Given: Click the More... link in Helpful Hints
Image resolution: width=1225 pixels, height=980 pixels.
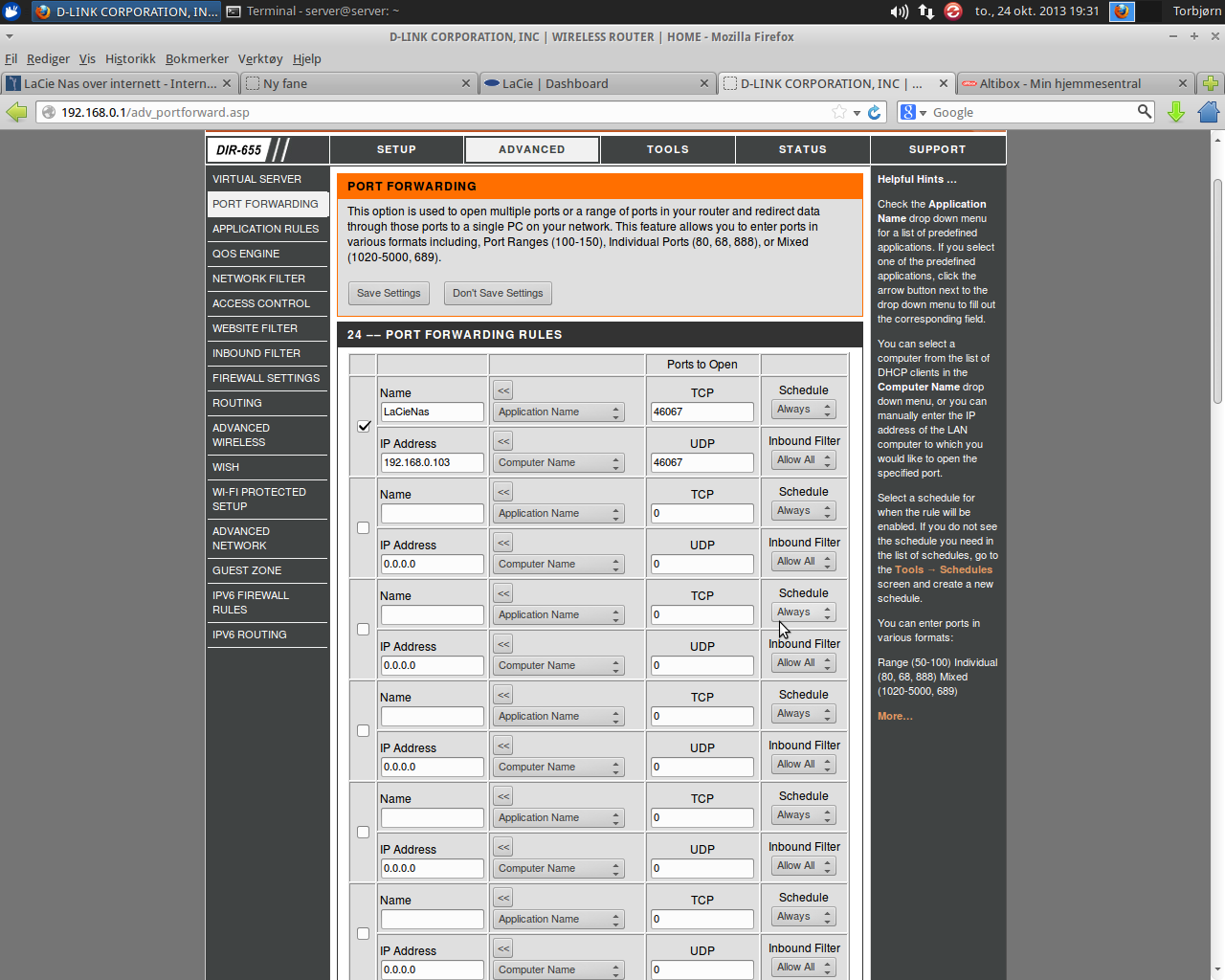Looking at the screenshot, I should coord(895,716).
